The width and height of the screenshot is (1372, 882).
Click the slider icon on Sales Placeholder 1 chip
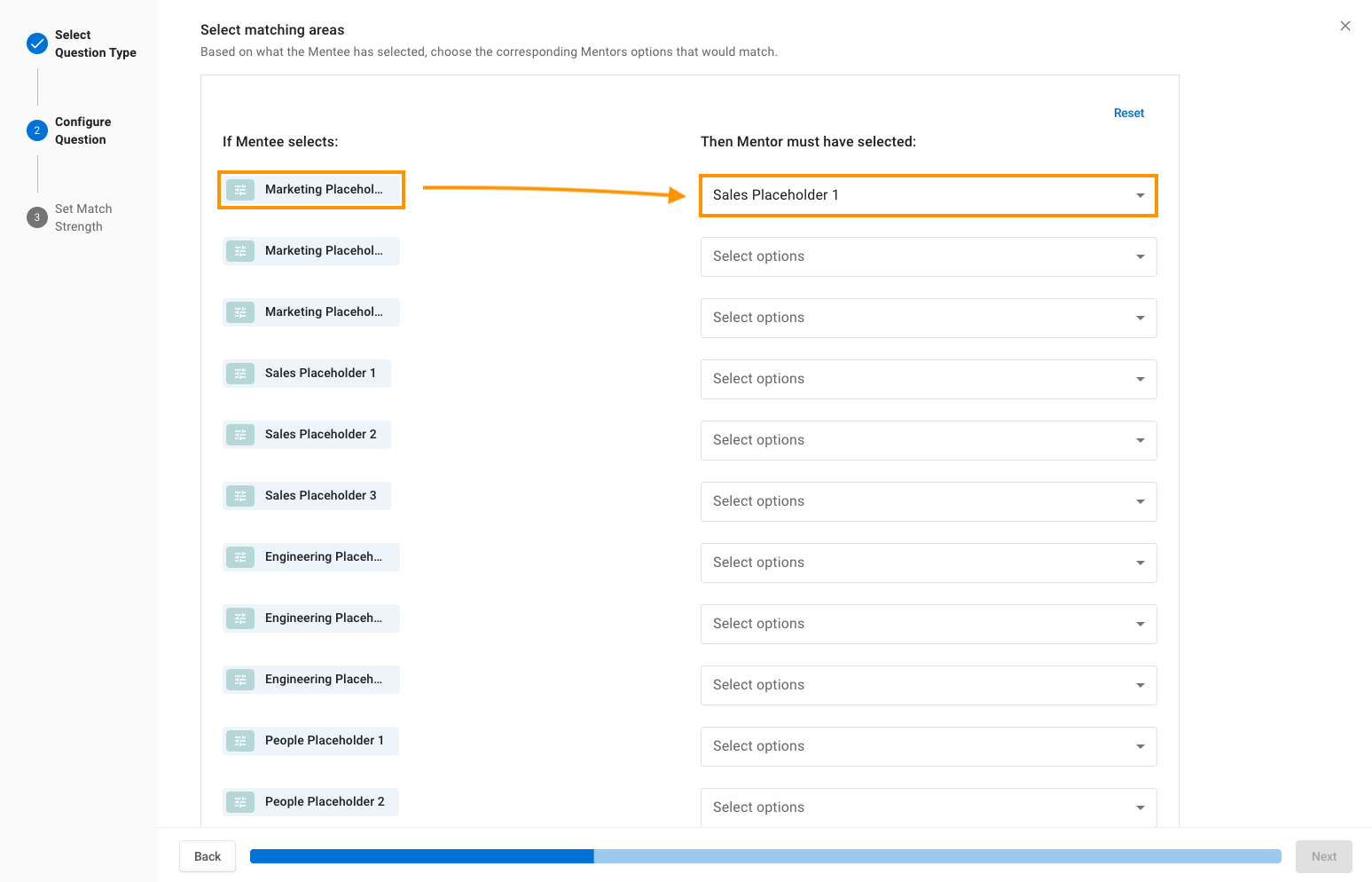coord(240,374)
